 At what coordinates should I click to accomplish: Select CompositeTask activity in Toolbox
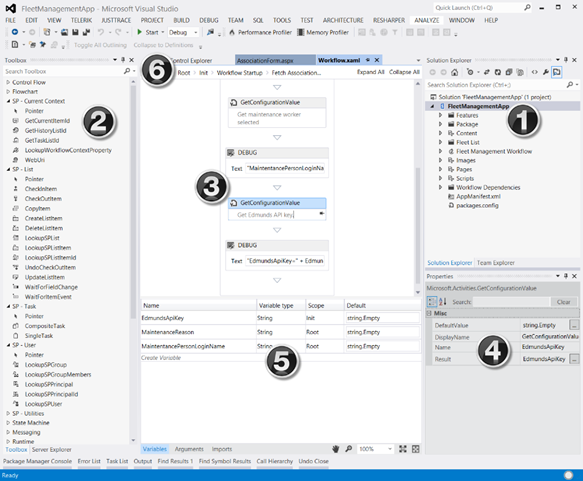coord(45,326)
